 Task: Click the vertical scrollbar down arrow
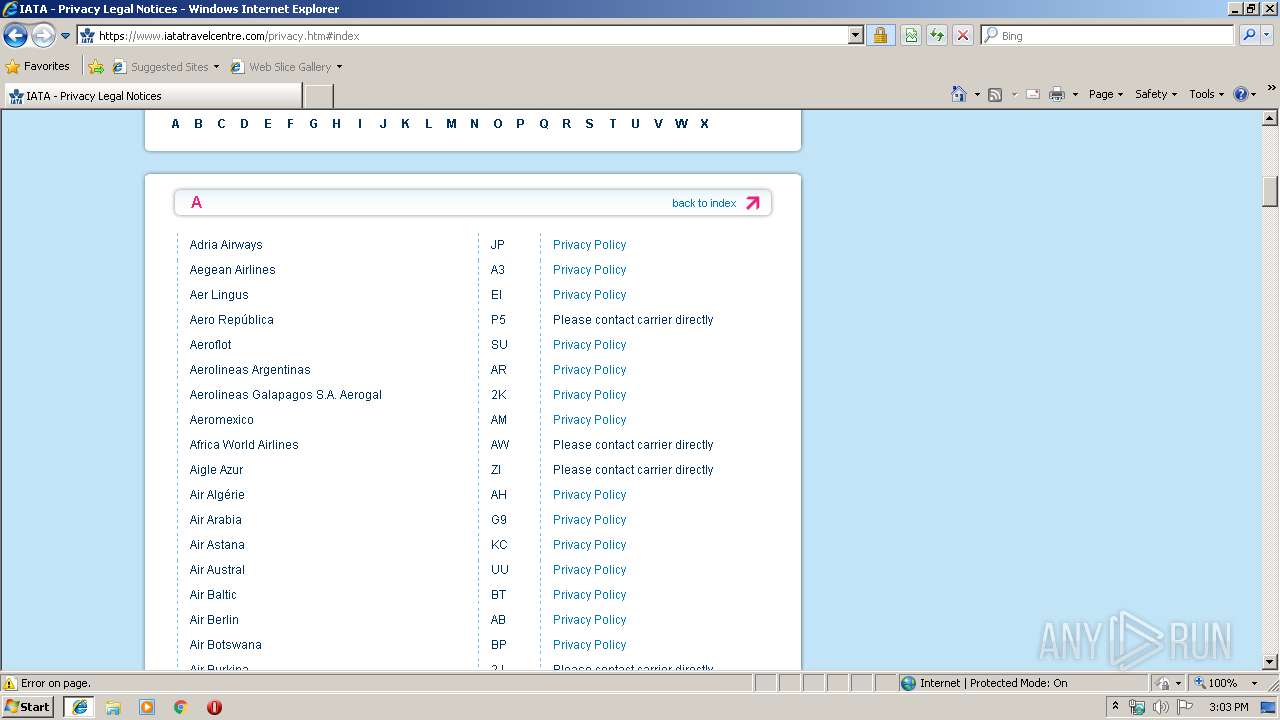pyautogui.click(x=1270, y=662)
